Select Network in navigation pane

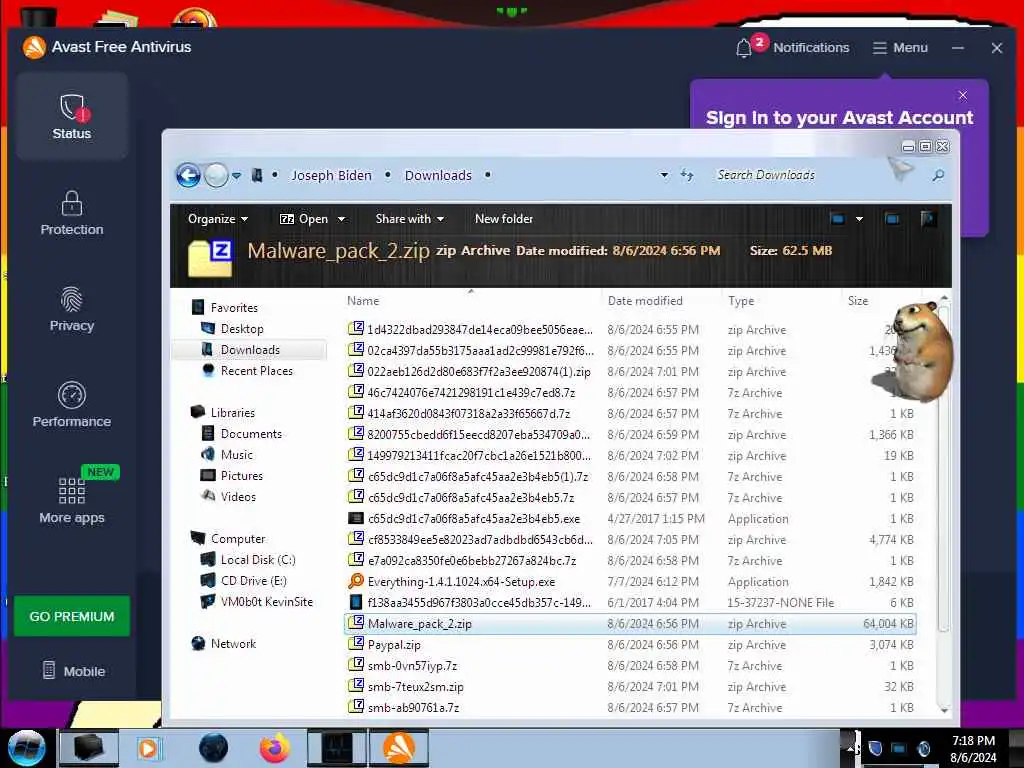(x=225, y=643)
